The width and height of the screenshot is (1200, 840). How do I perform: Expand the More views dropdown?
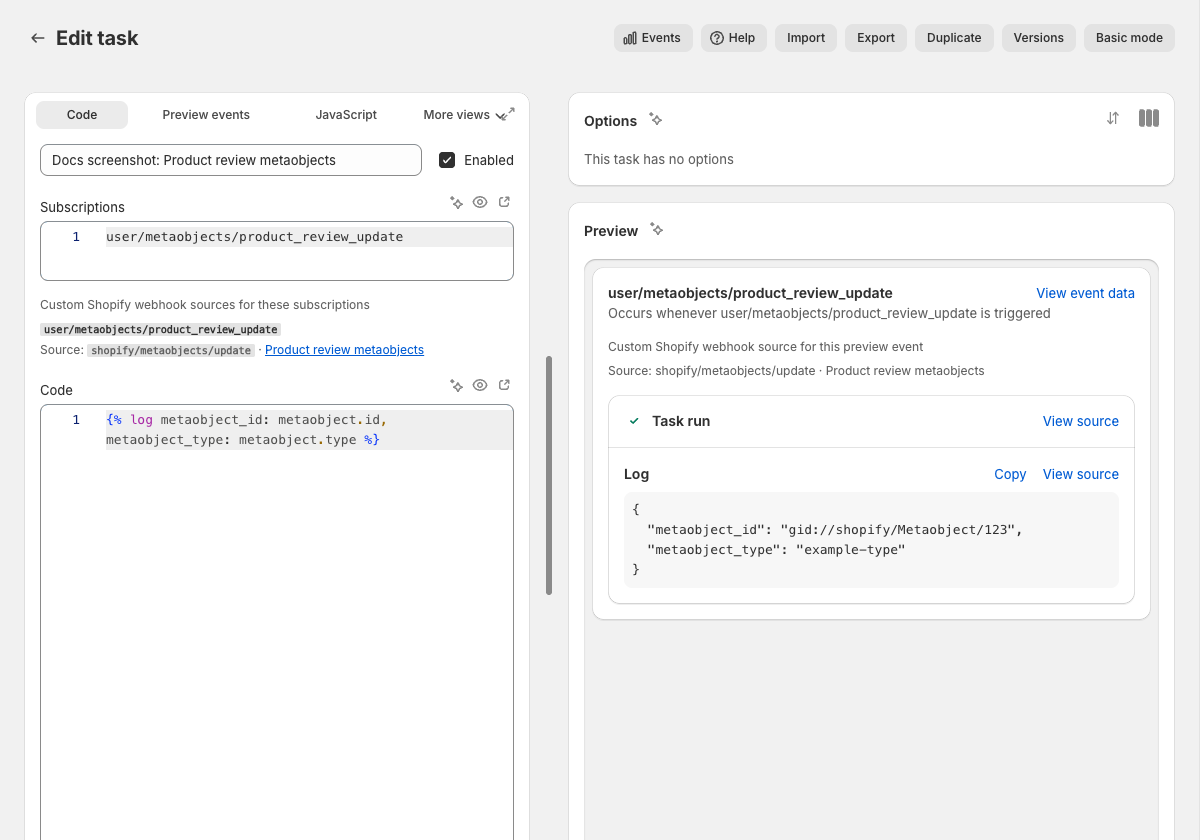point(465,115)
